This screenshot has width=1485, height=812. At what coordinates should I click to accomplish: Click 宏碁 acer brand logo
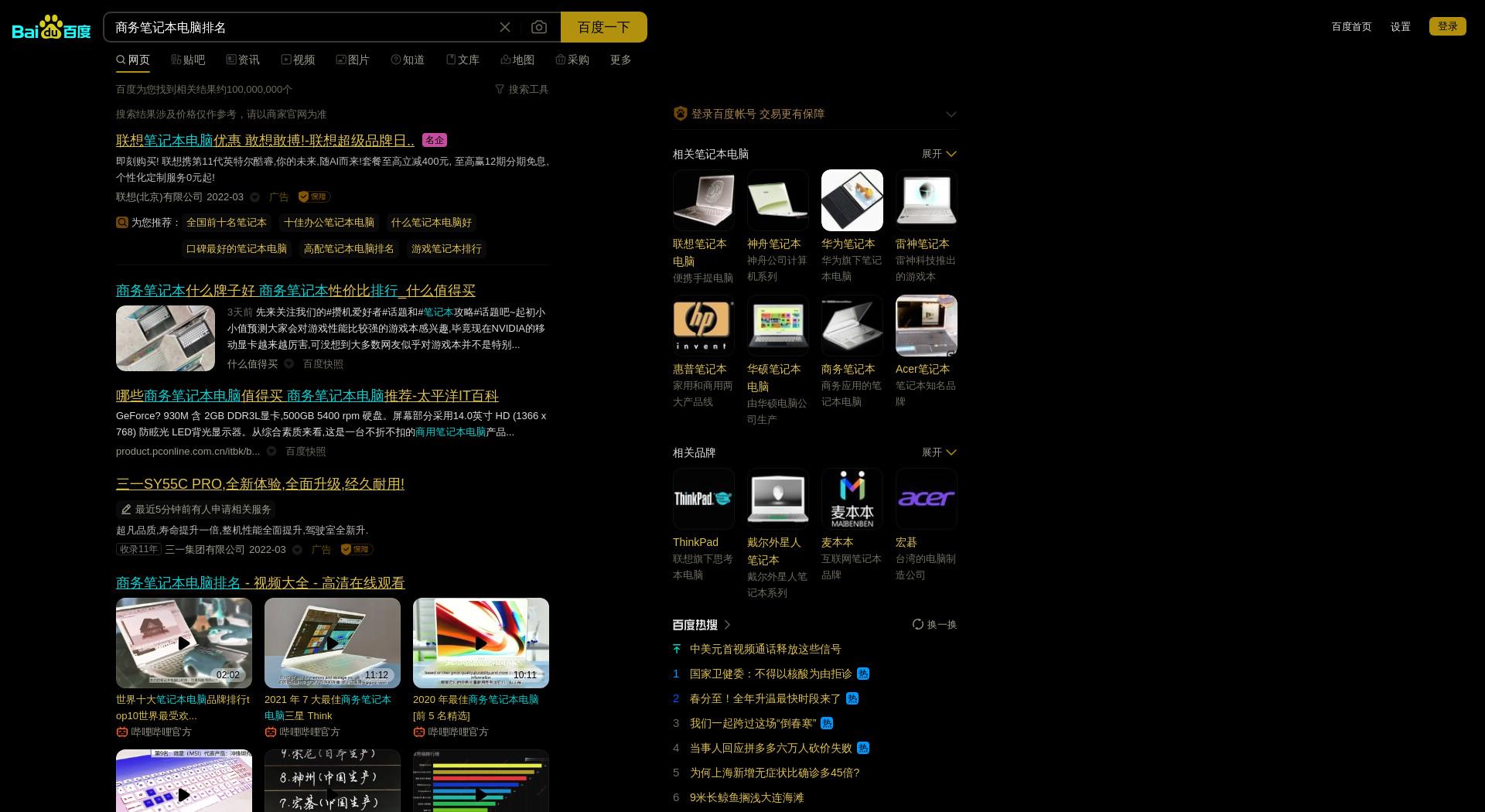(927, 499)
